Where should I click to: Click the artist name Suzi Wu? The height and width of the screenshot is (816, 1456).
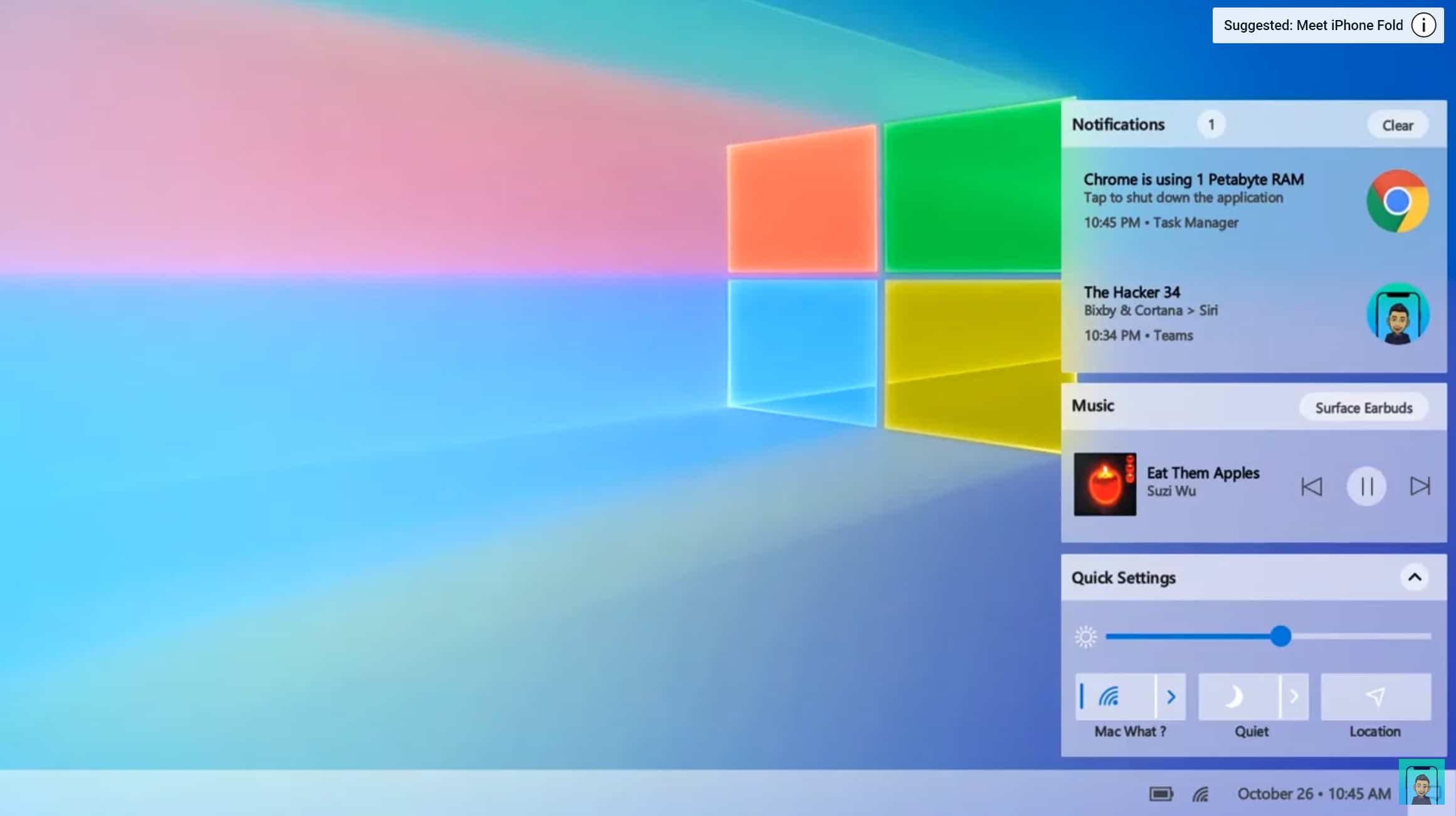[x=1171, y=491]
